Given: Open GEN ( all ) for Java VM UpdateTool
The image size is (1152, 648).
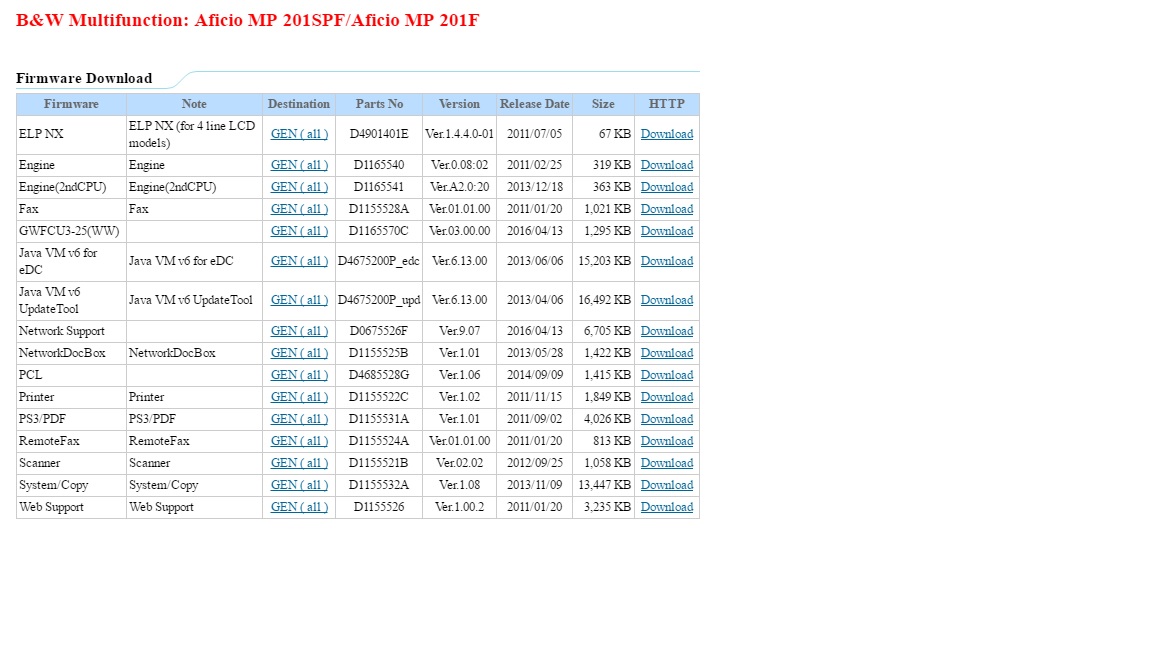Looking at the screenshot, I should [299, 300].
